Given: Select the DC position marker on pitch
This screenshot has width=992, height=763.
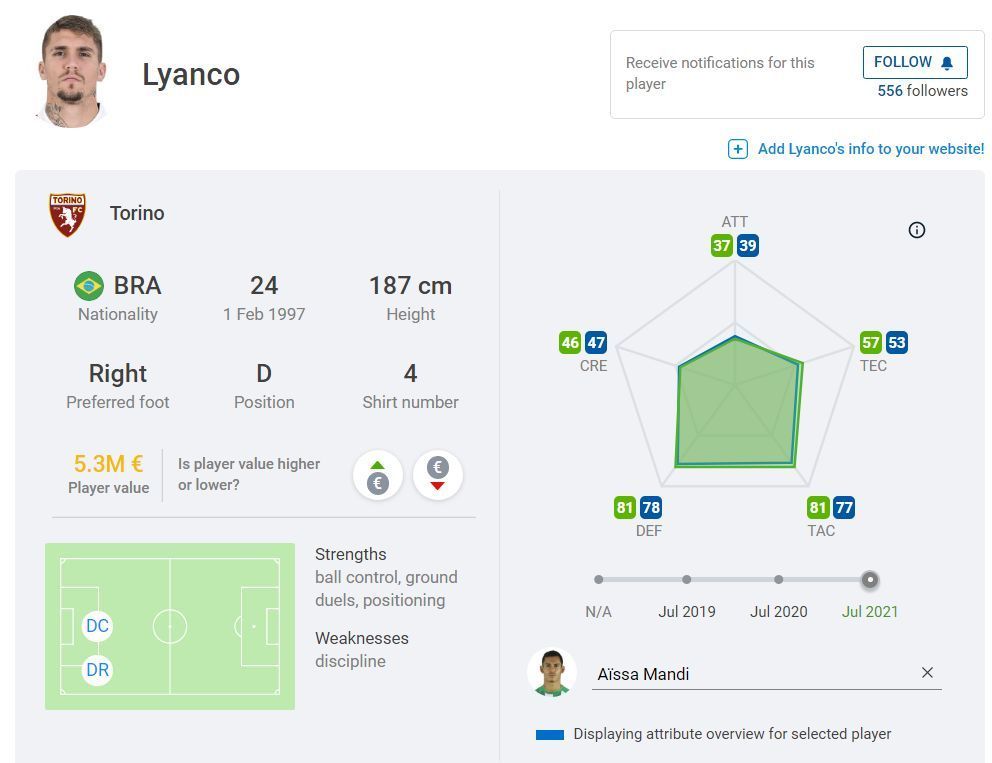Looking at the screenshot, I should [97, 627].
